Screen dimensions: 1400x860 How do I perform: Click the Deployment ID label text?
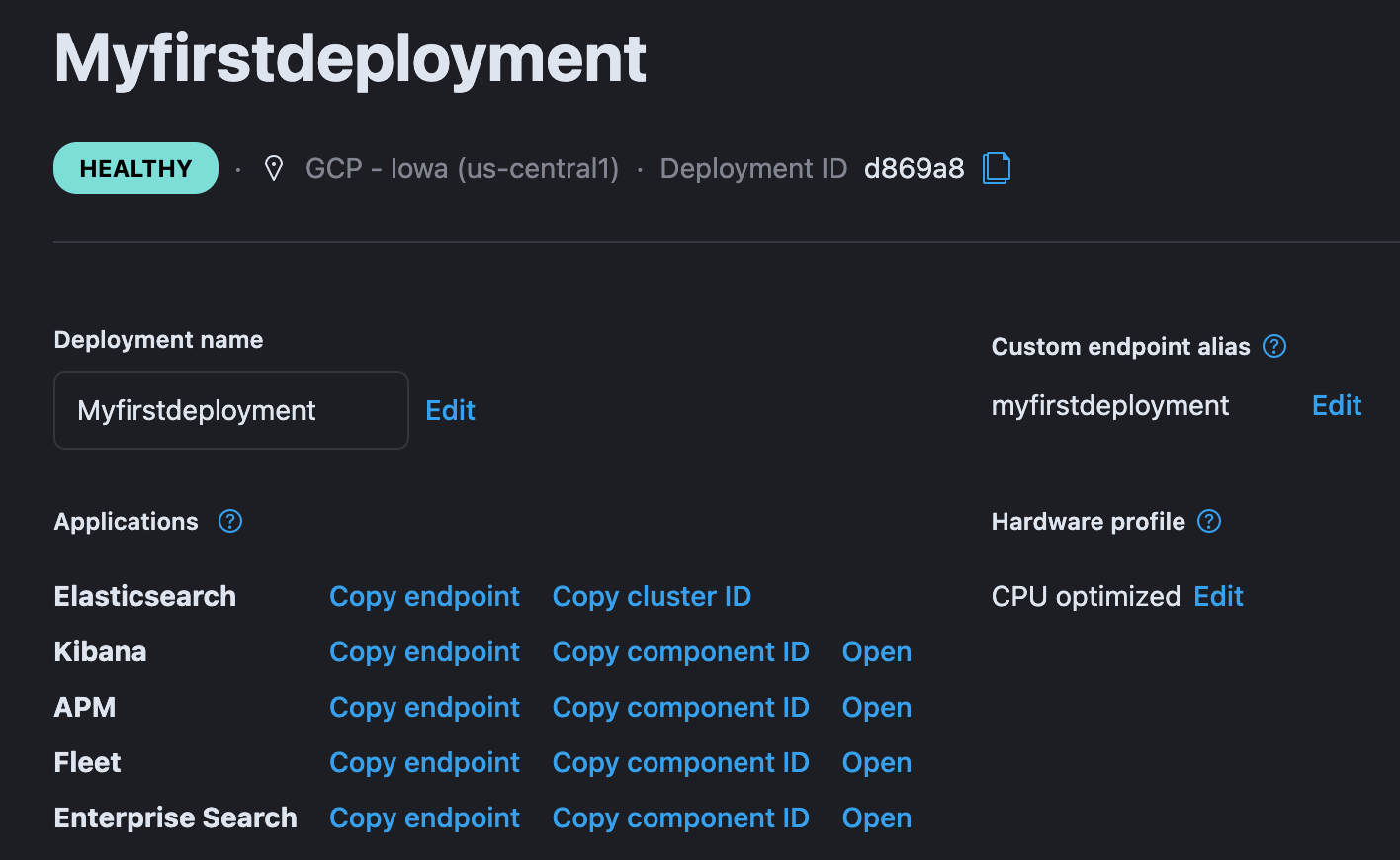tap(753, 168)
